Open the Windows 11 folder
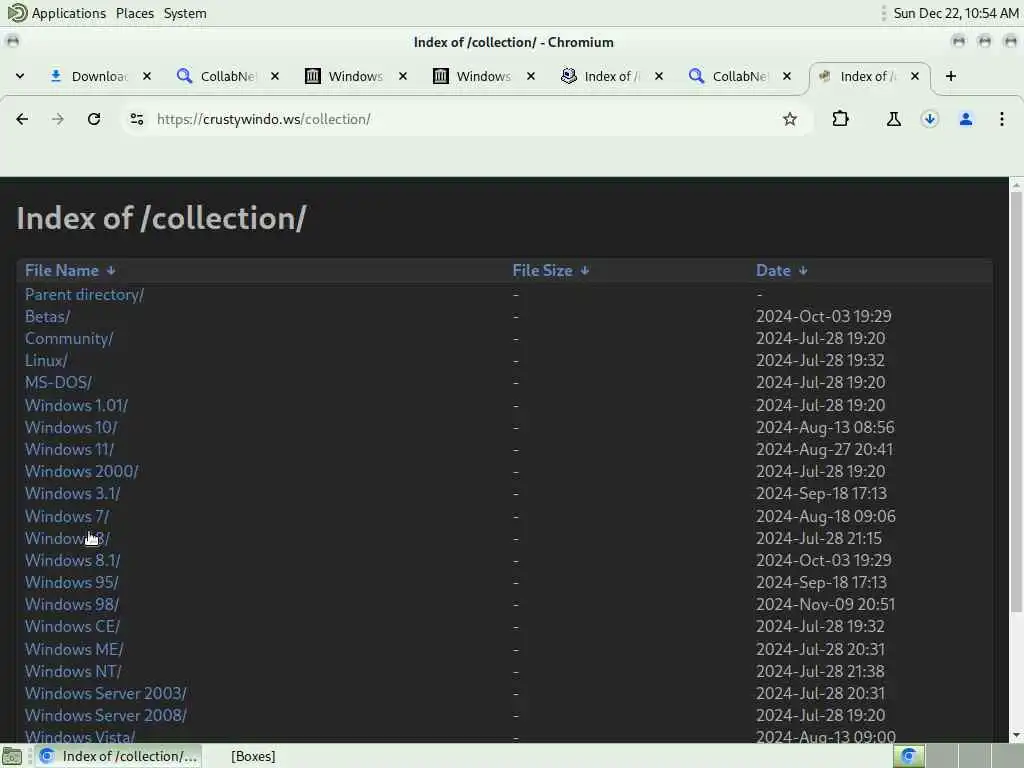Screen dimensions: 1024x768 pyautogui.click(x=69, y=449)
